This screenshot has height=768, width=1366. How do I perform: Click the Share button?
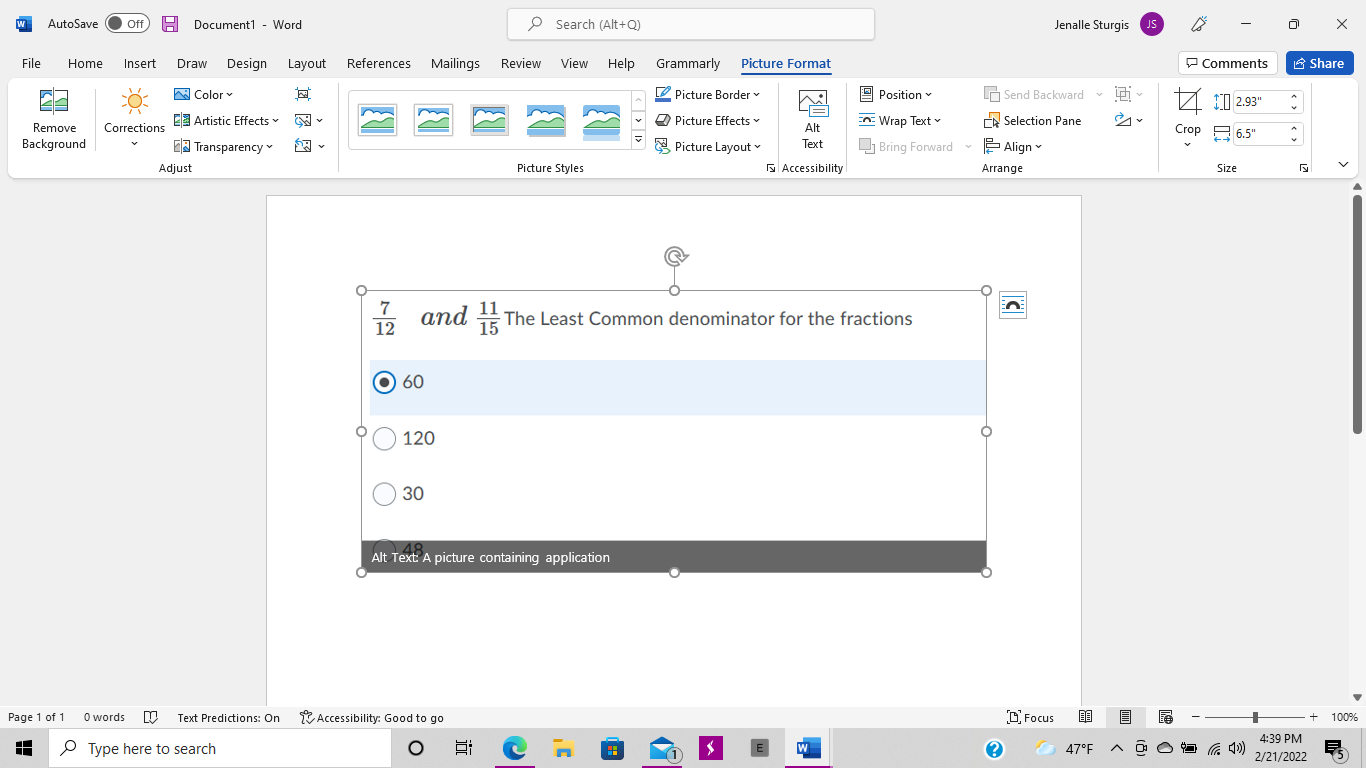1318,63
